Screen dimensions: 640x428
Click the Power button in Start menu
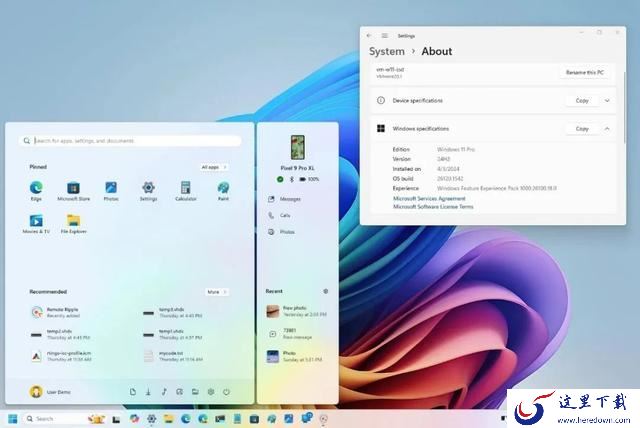[227, 392]
